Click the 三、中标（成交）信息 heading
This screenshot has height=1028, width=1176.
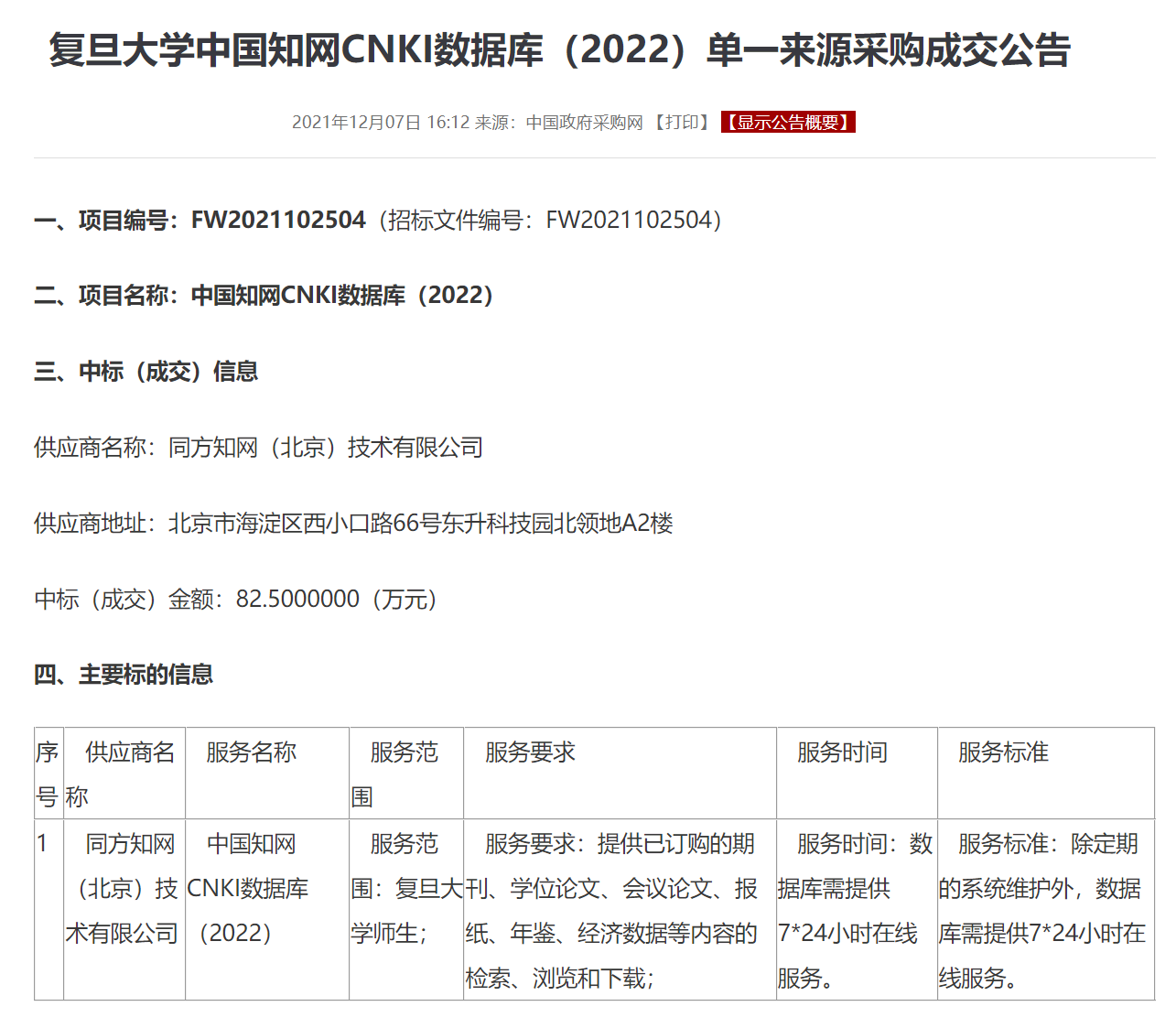[146, 372]
